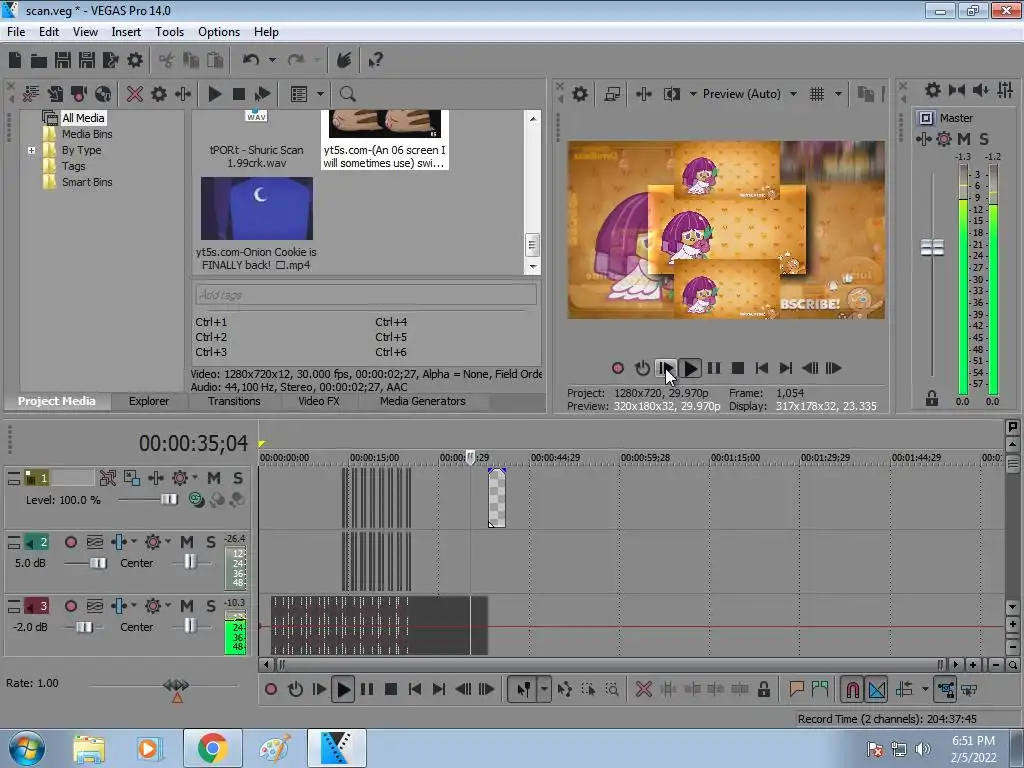Expand the By Type media bin
The width and height of the screenshot is (1024, 768).
31,150
